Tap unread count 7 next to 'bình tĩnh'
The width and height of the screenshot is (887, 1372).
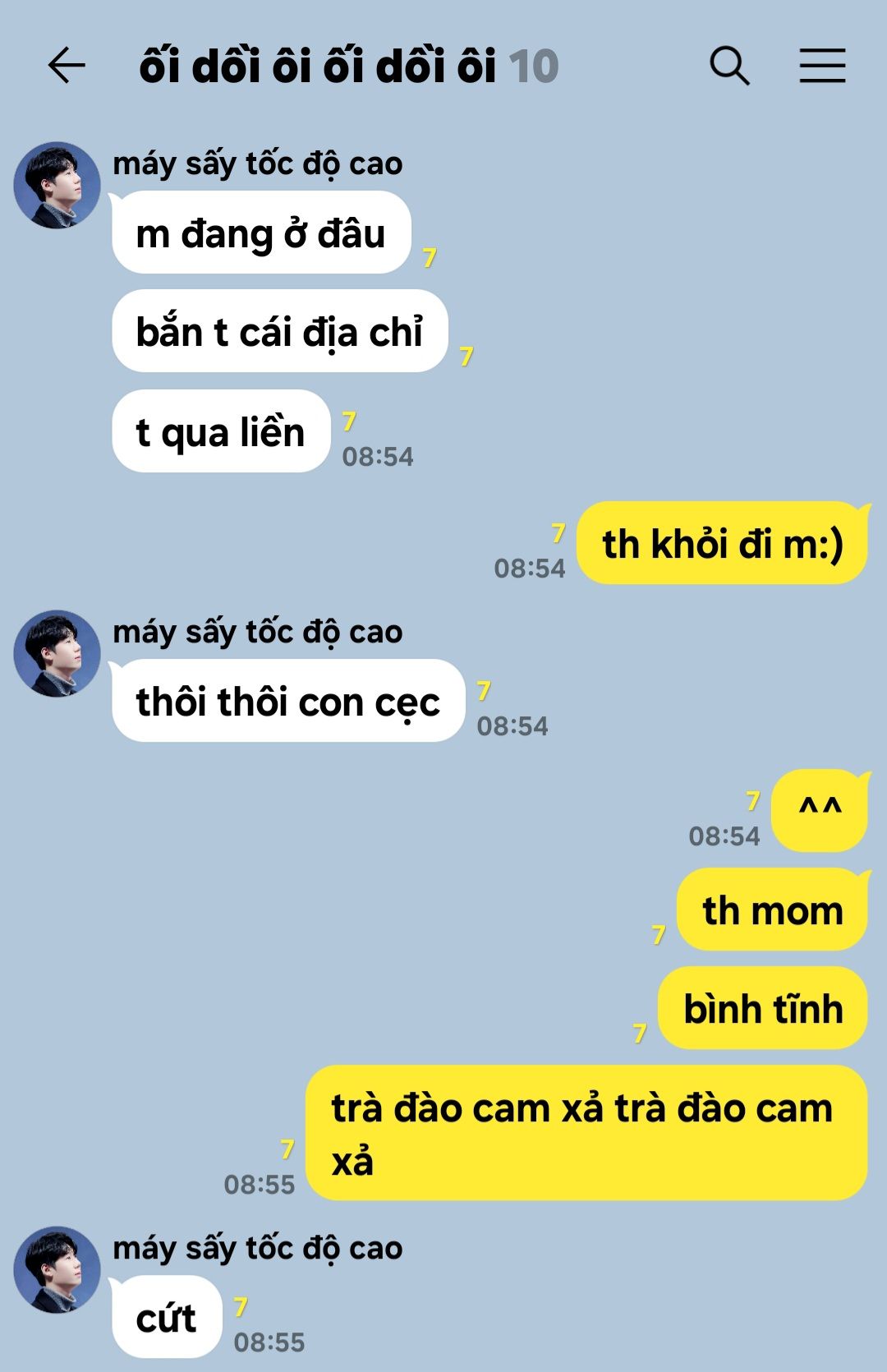pyautogui.click(x=640, y=1033)
